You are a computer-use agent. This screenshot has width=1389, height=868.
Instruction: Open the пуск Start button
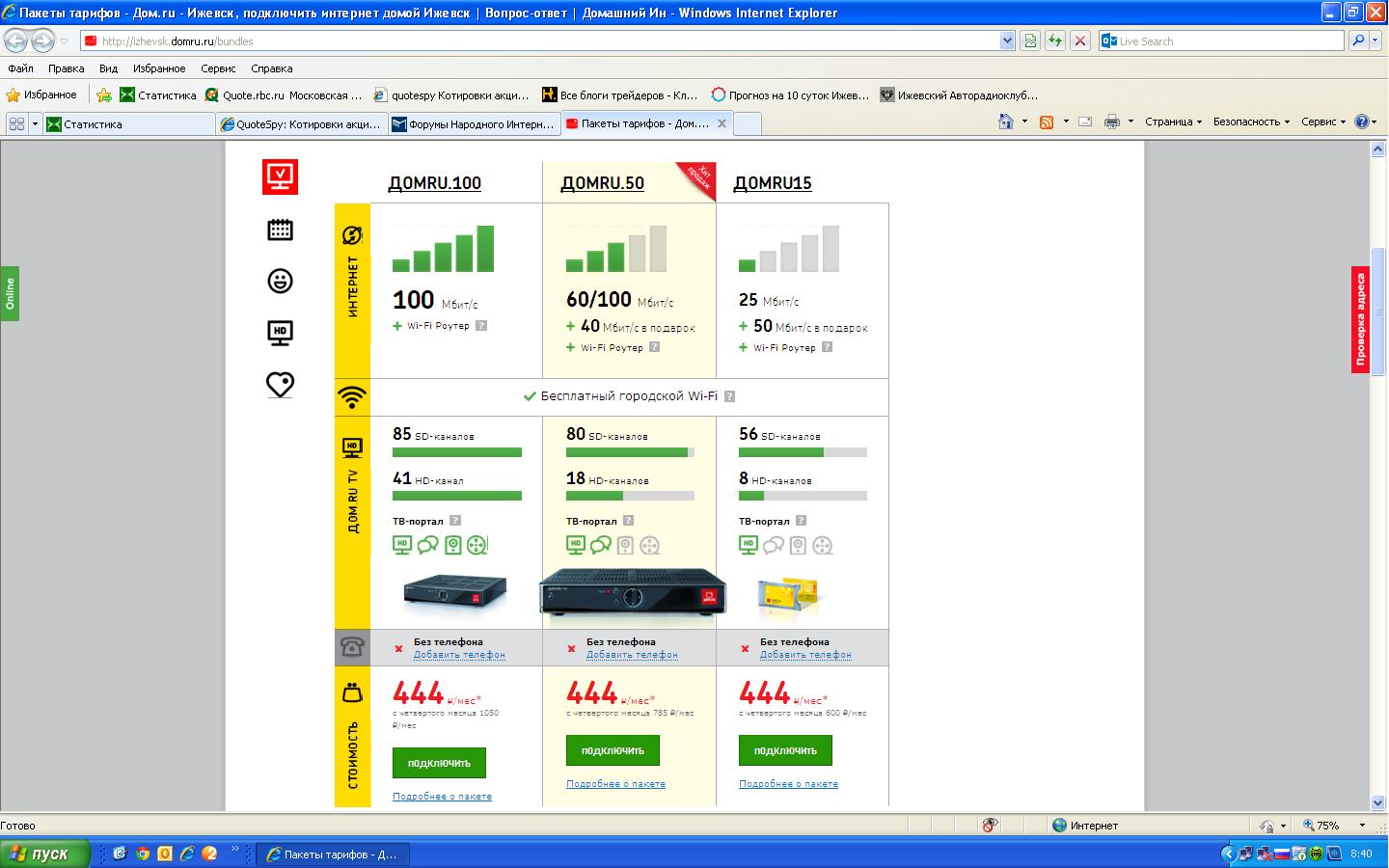45,854
